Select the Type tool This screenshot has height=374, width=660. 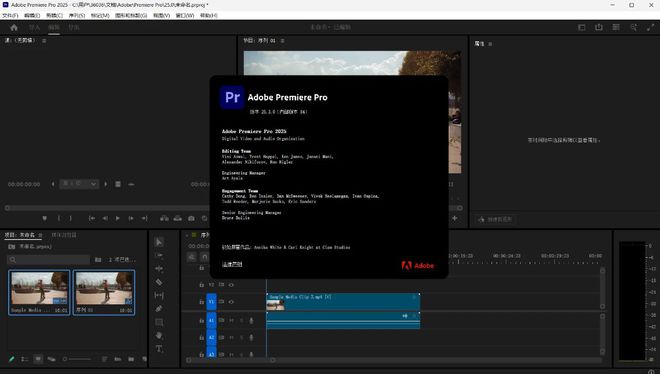coord(159,349)
